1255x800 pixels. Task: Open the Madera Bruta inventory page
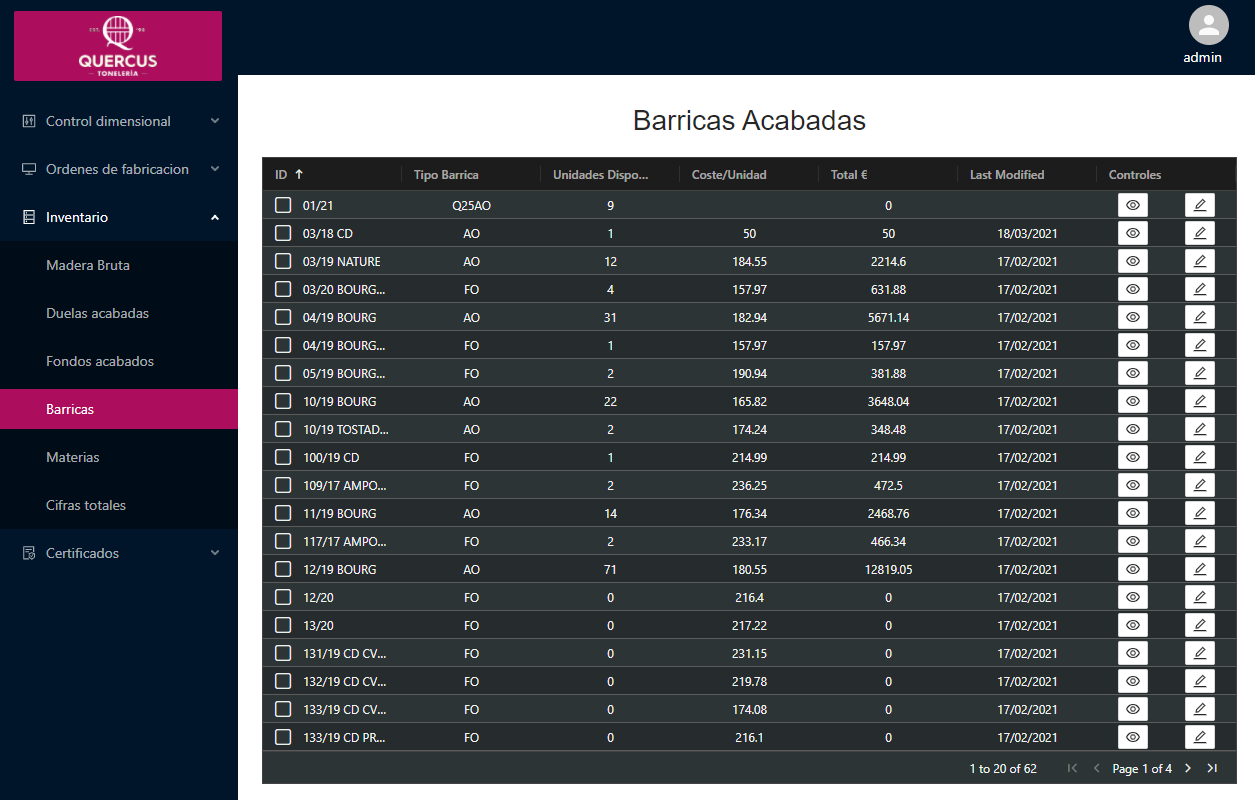88,265
